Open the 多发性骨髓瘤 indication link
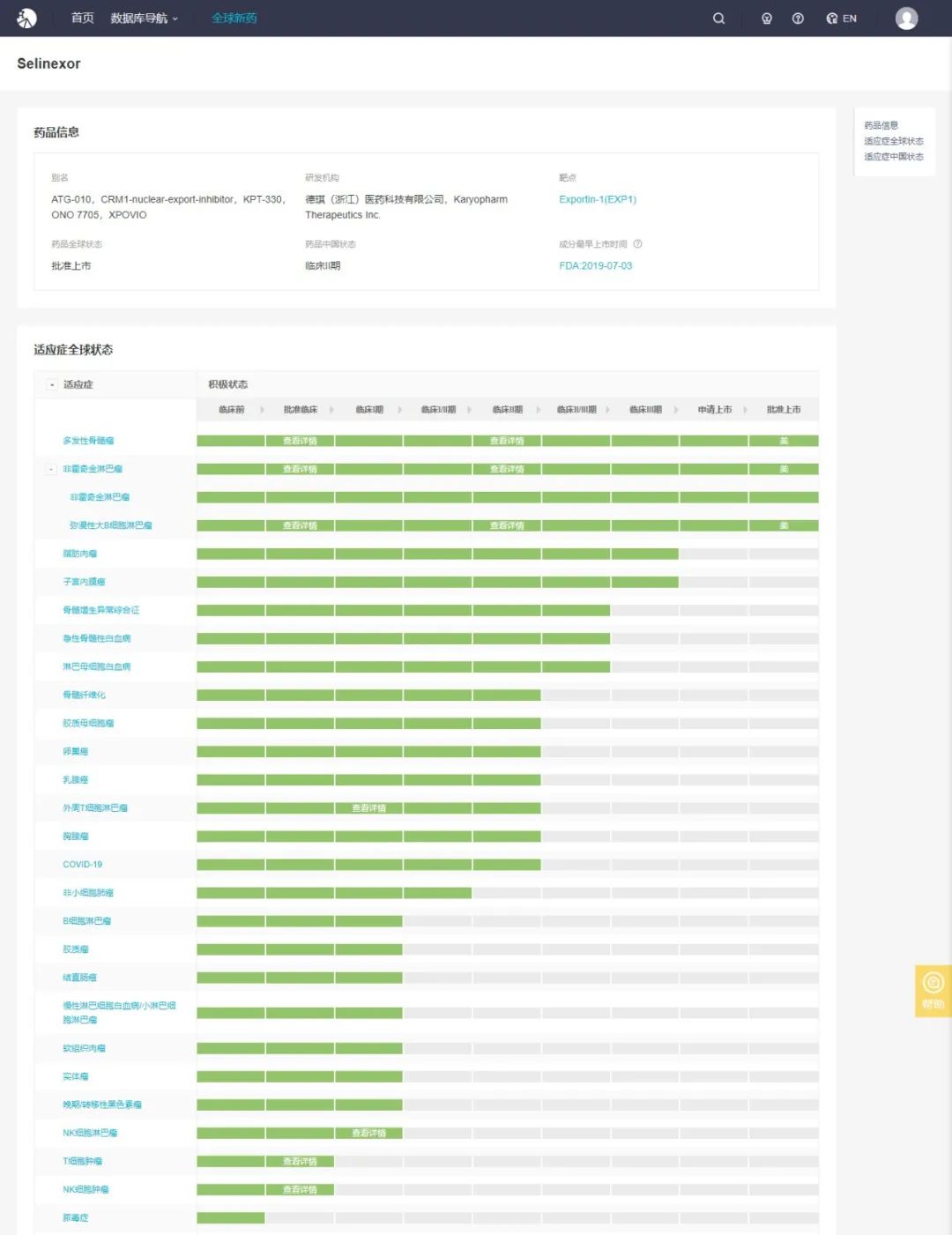 (88, 441)
